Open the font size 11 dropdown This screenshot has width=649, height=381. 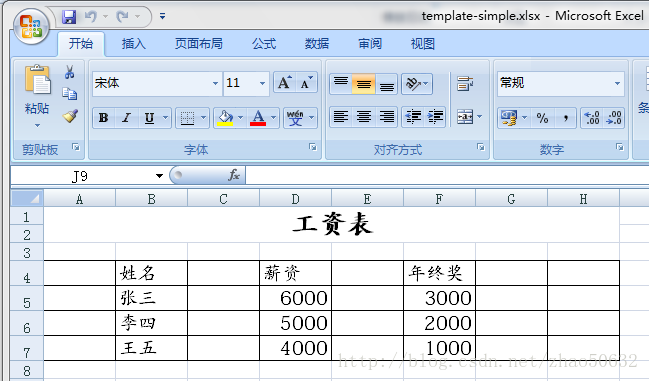262,84
